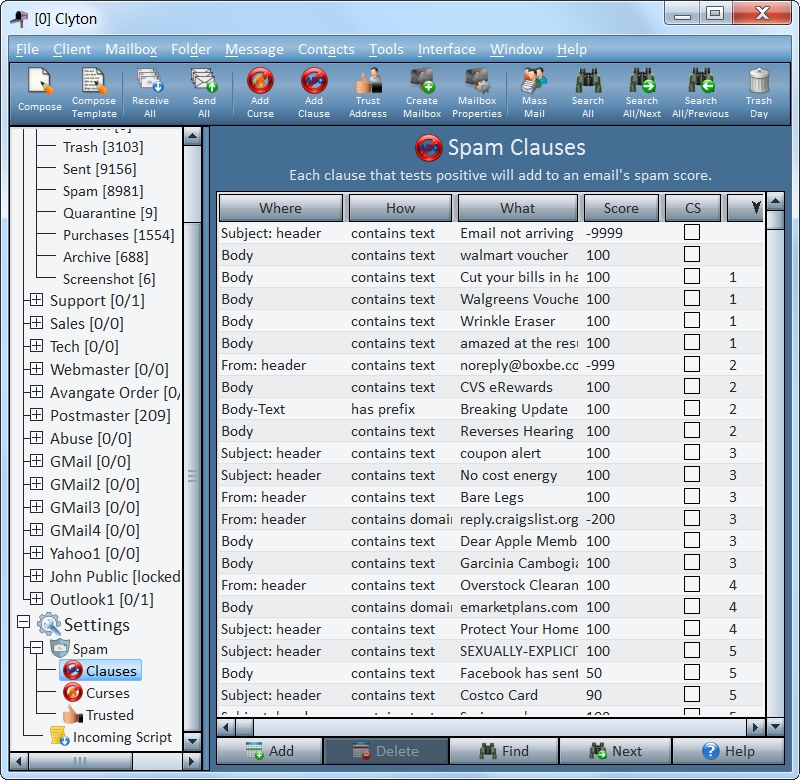Click the Settings magnifier gear node
The width and height of the screenshot is (800, 780).
(x=84, y=625)
